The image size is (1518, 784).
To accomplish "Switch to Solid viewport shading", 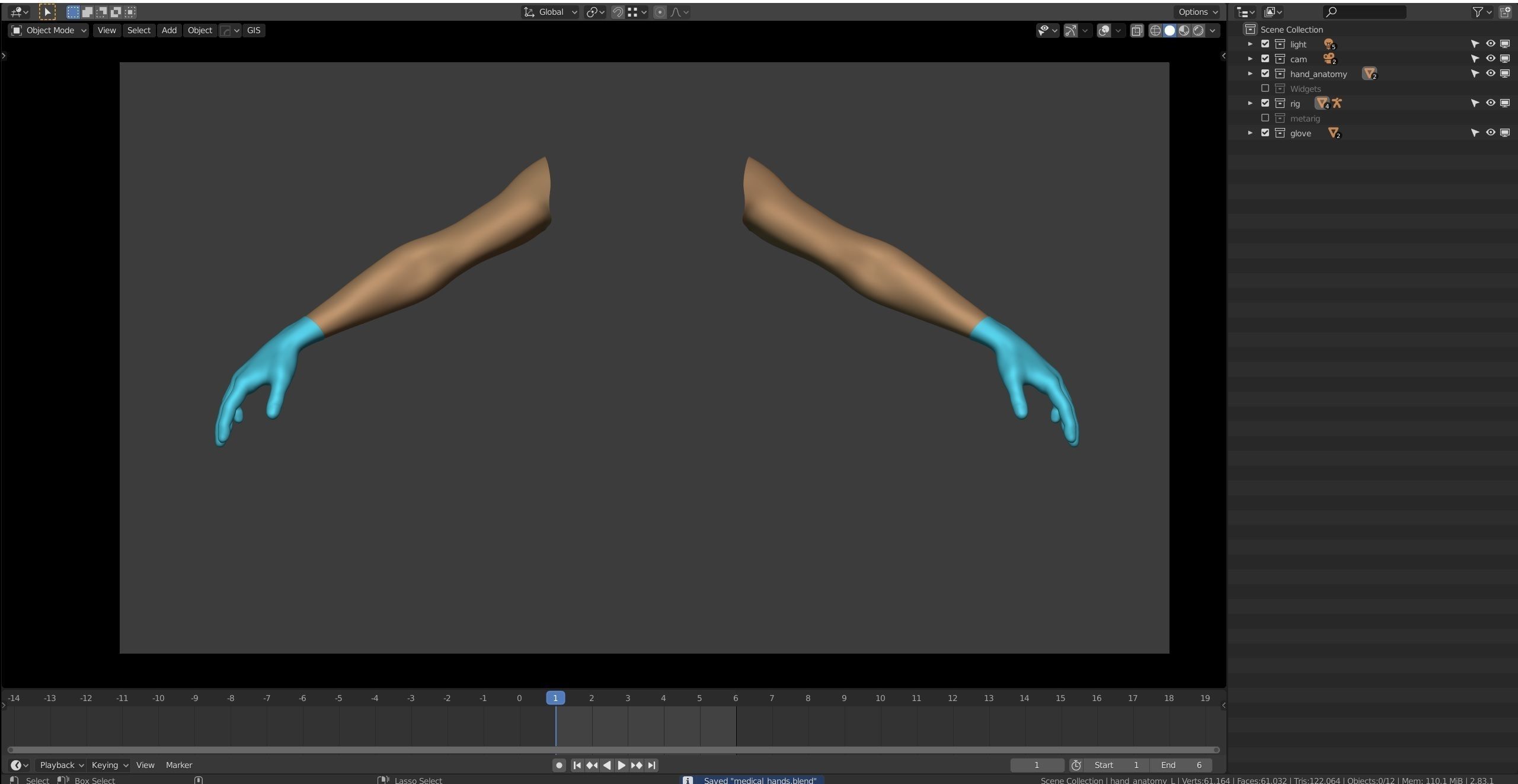I will (x=1169, y=30).
